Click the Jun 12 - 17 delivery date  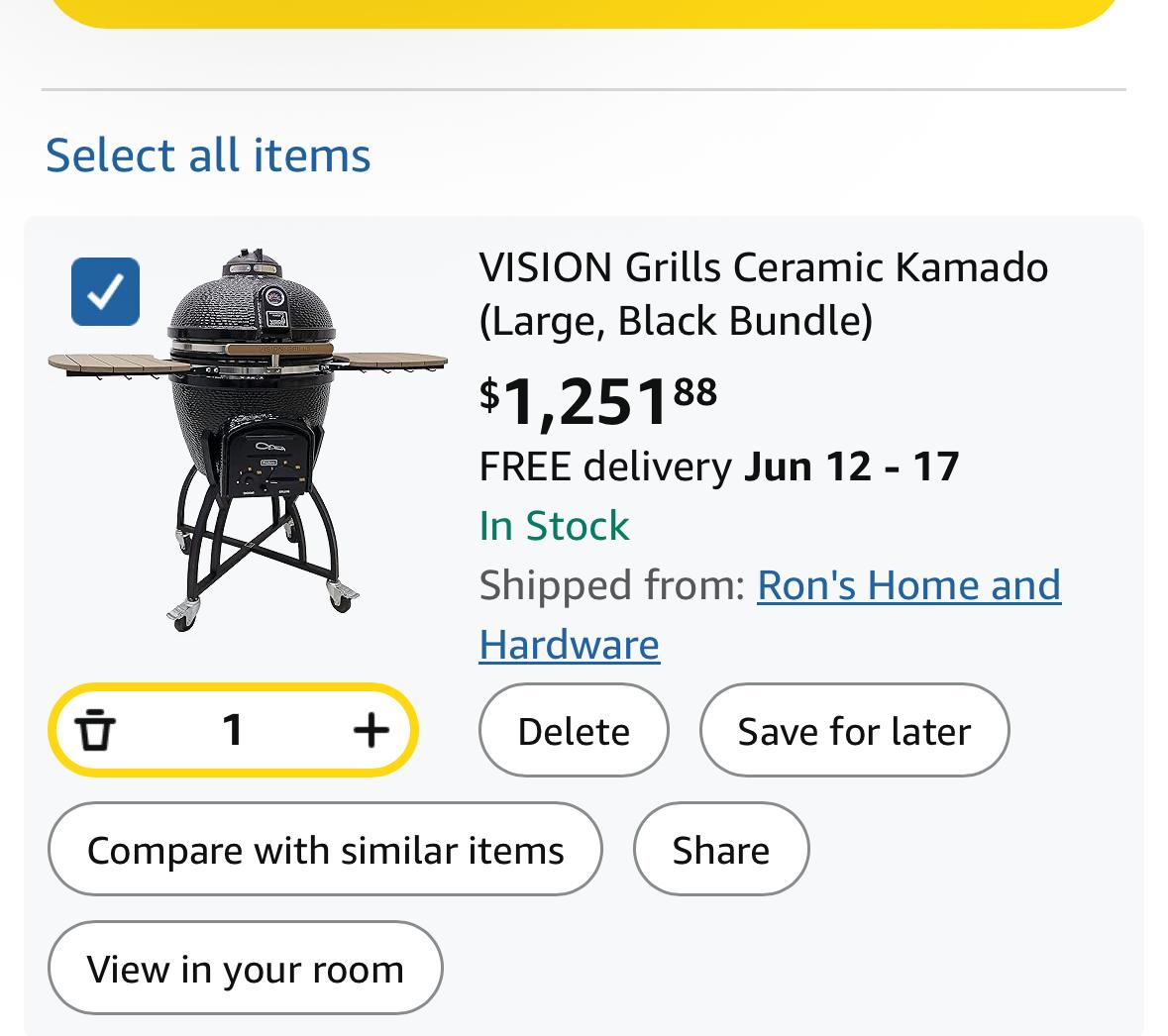(x=851, y=466)
